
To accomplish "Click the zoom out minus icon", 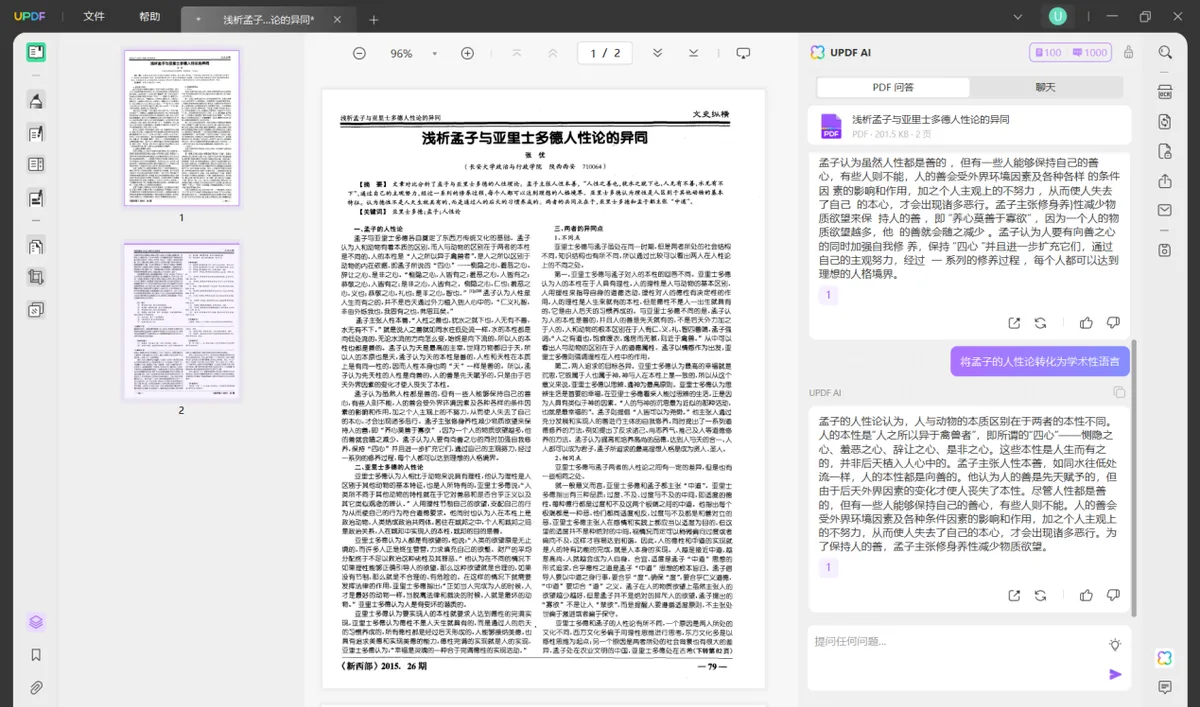I will [359, 53].
